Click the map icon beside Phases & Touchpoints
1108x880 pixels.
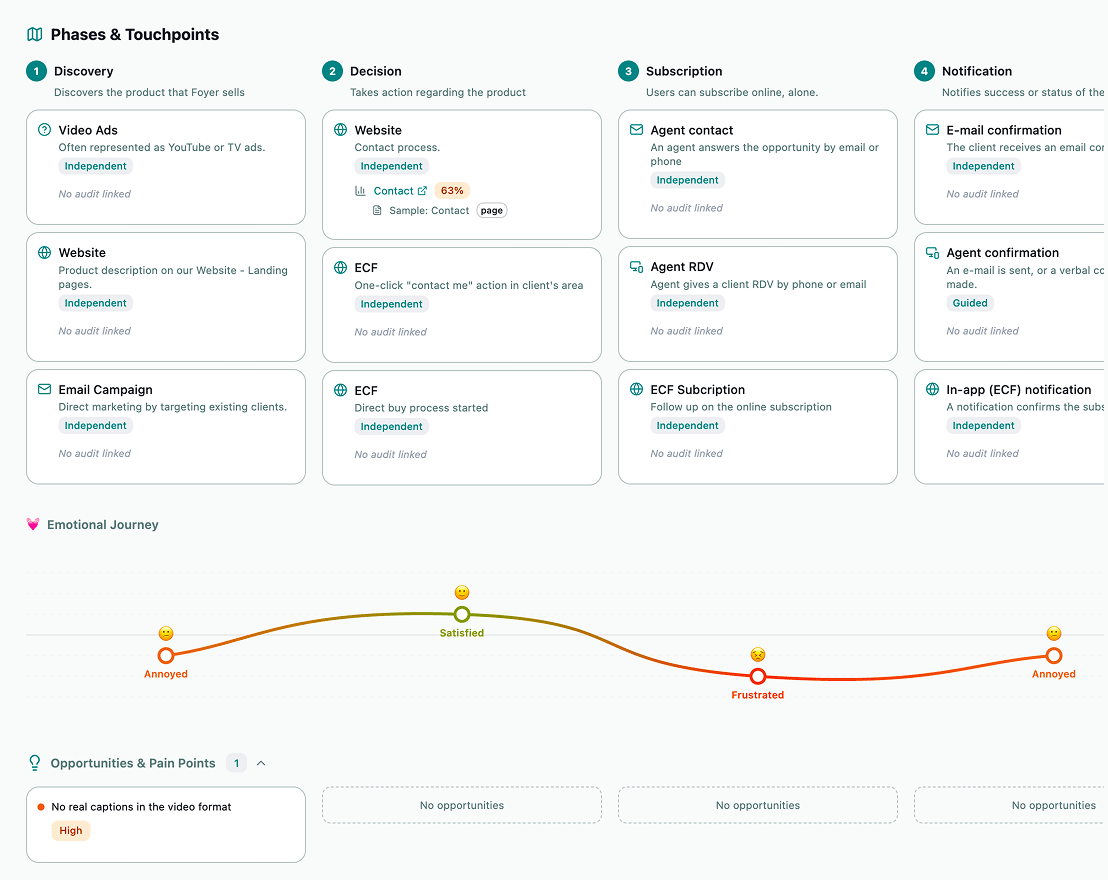point(35,34)
